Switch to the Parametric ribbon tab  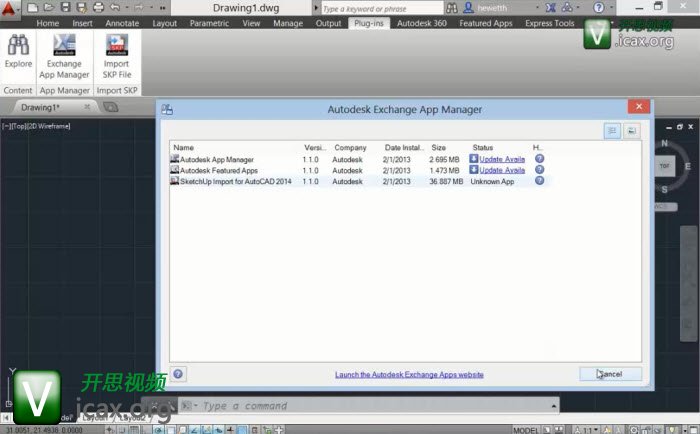click(209, 23)
